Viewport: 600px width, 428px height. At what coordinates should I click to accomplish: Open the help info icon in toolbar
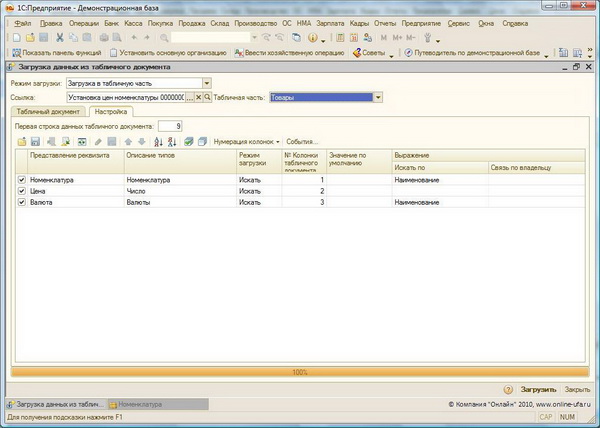pyautogui.click(x=313, y=37)
